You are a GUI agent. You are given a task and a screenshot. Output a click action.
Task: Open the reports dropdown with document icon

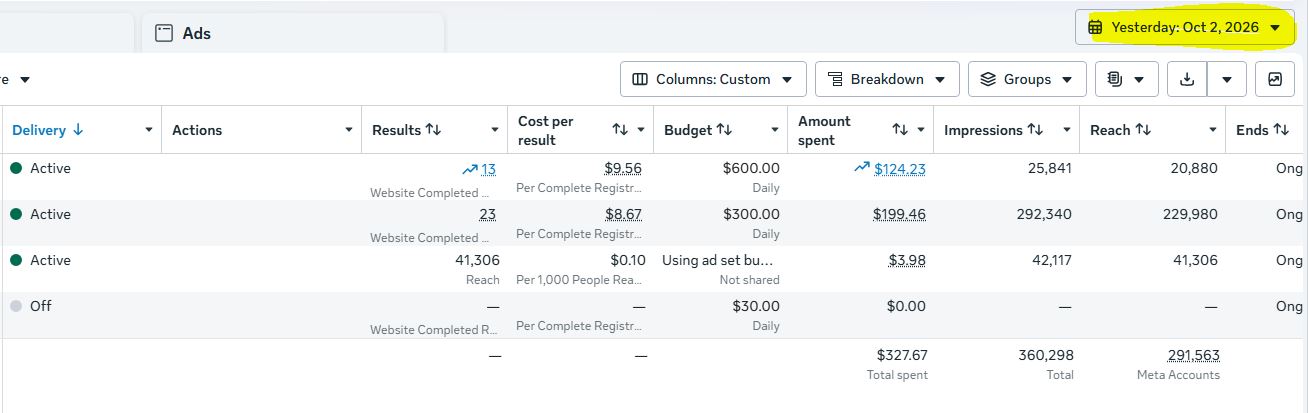[1127, 79]
